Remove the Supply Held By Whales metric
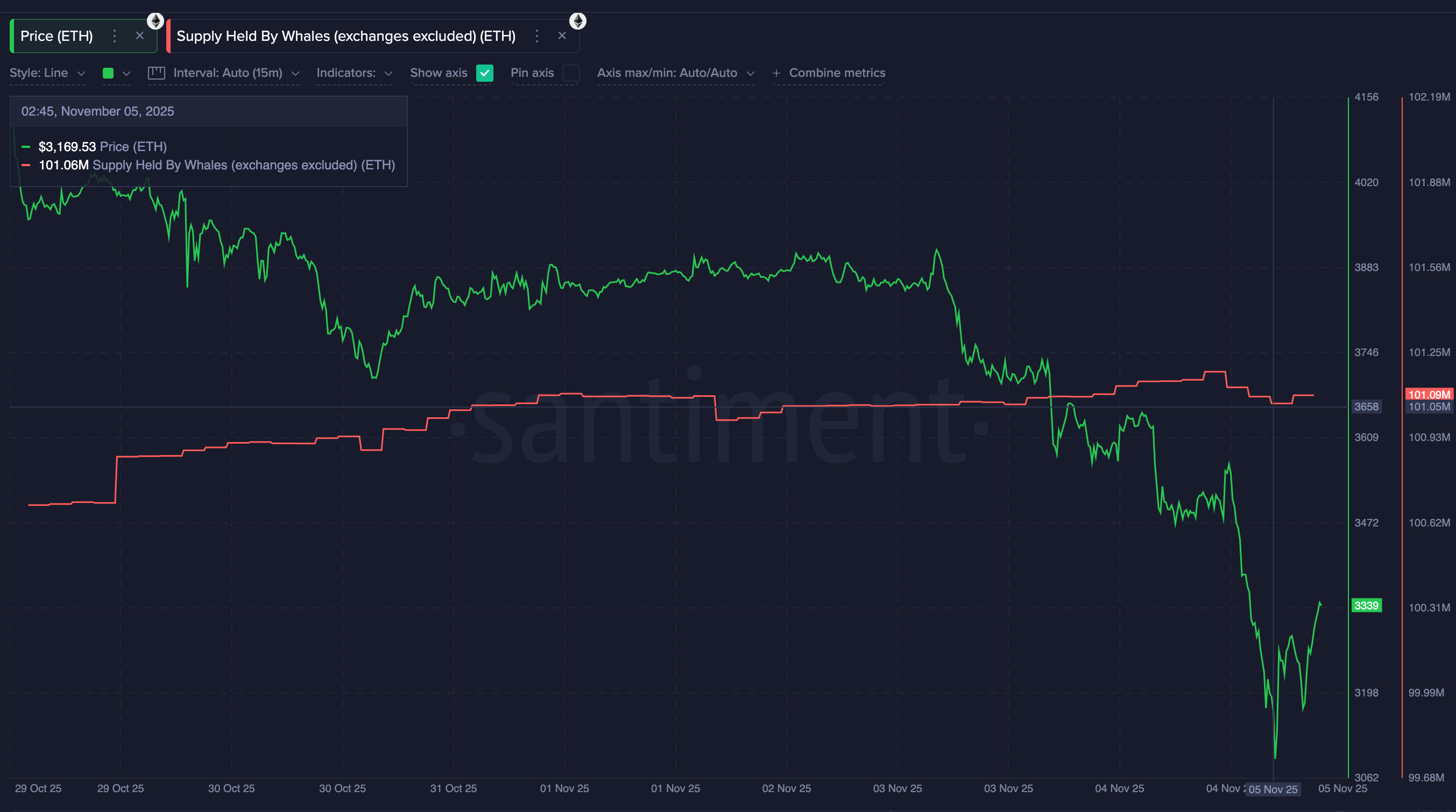The height and width of the screenshot is (812, 1456). click(562, 35)
